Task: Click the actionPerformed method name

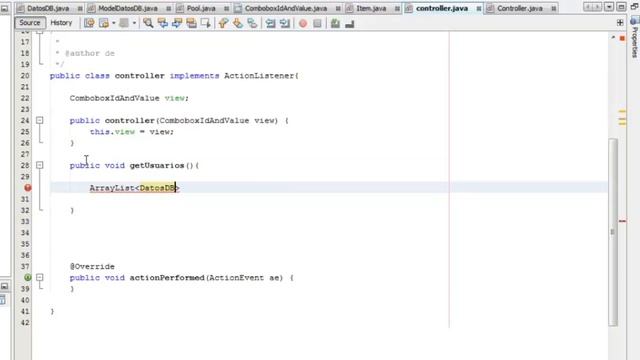Action: coord(167,278)
